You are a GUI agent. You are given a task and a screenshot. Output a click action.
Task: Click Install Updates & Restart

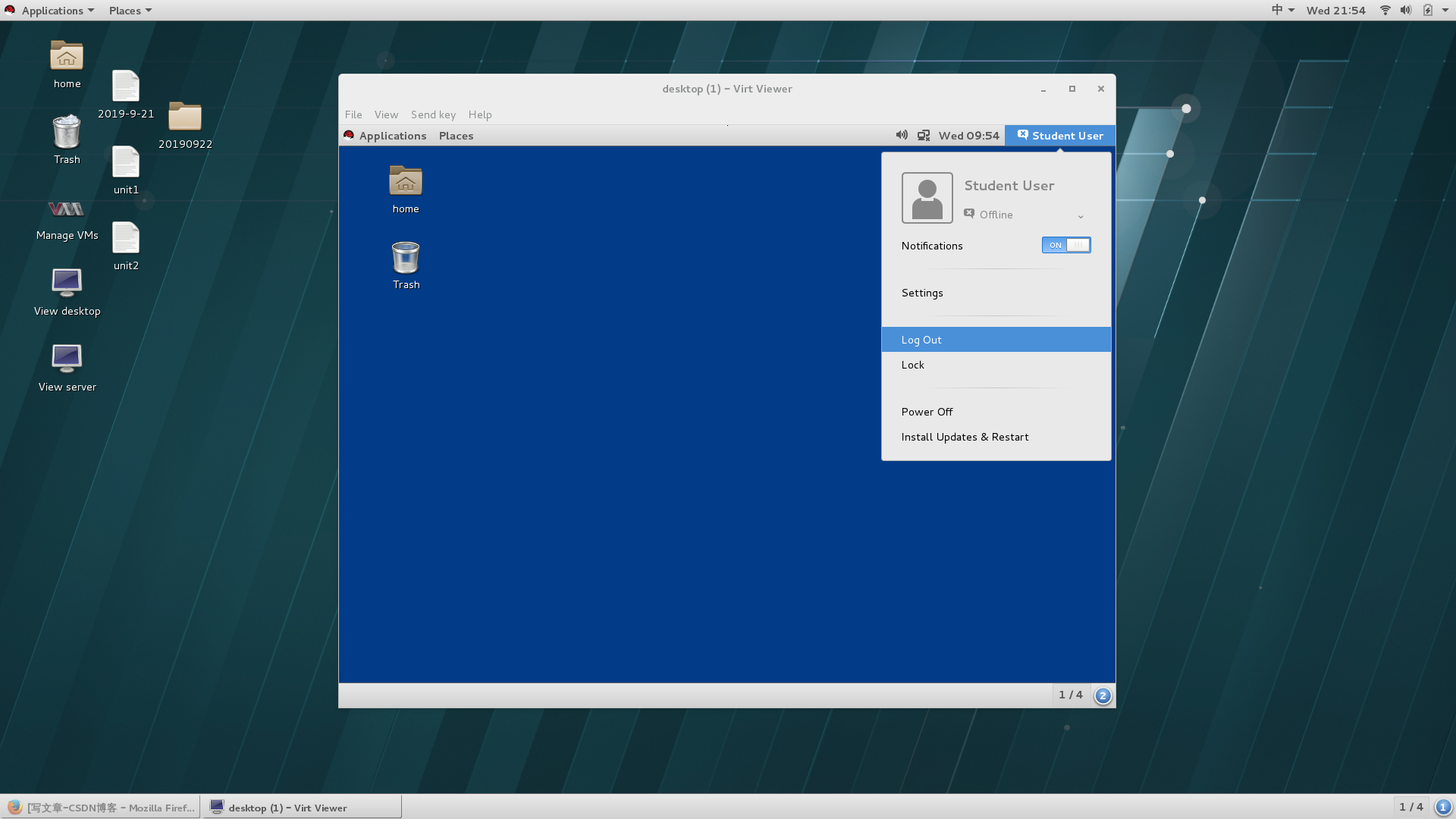click(x=965, y=437)
